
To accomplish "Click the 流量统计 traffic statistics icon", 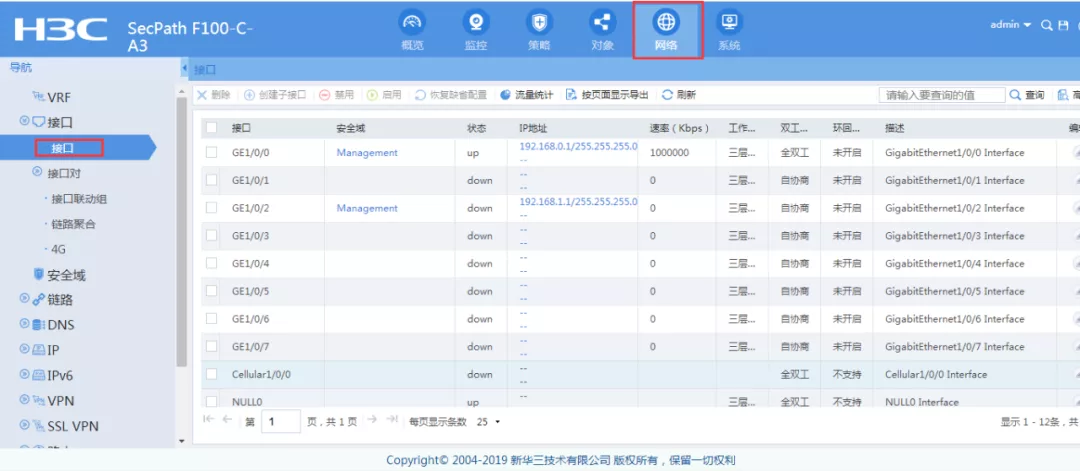I will [506, 95].
